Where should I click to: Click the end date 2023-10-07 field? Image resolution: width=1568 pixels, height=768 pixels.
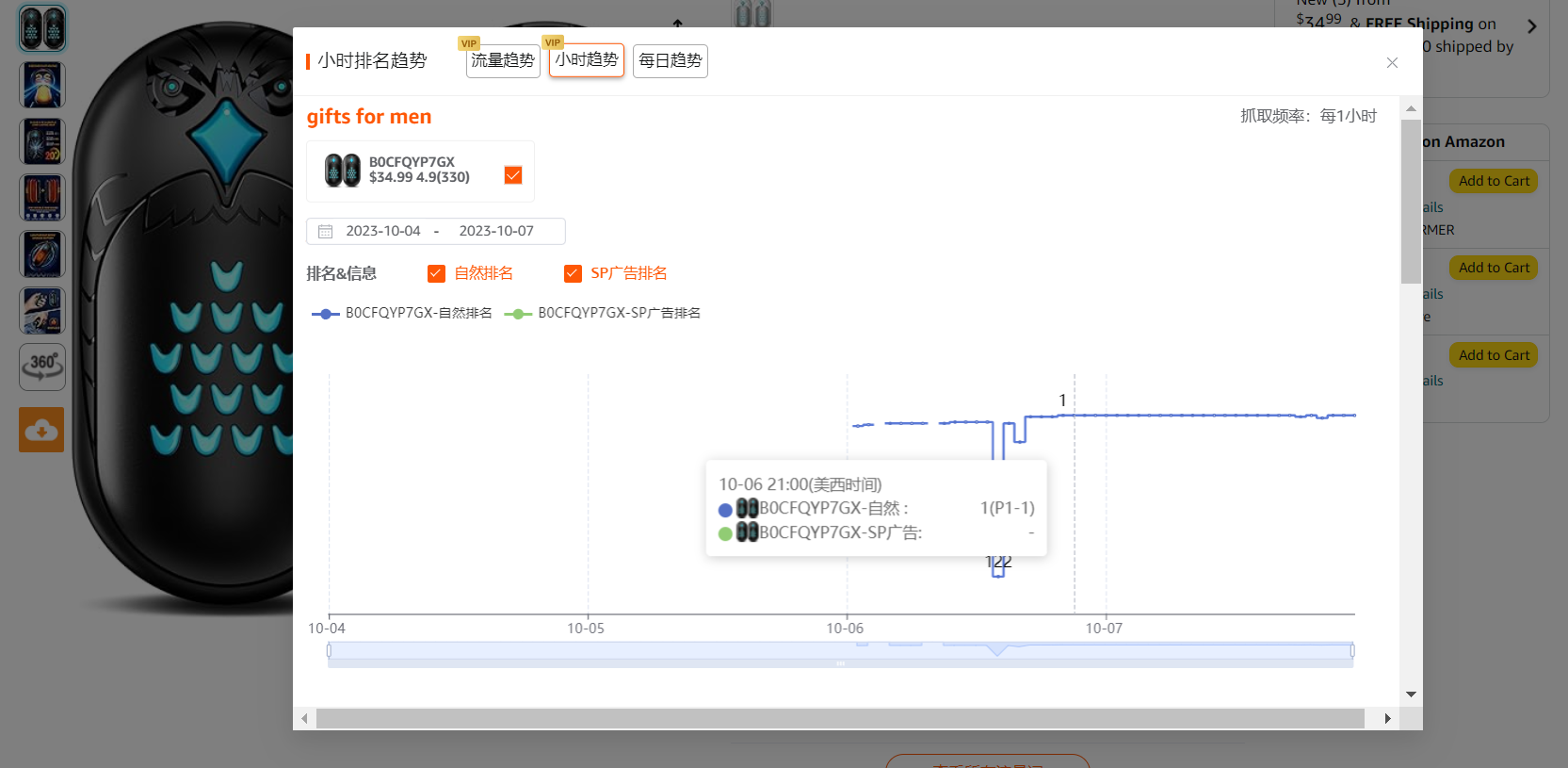(496, 231)
